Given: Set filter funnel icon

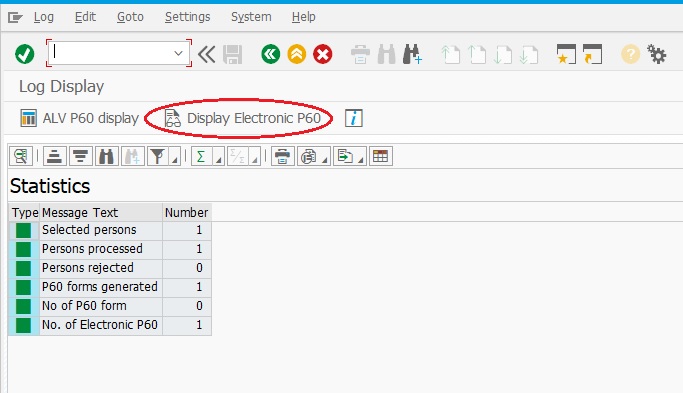Looking at the screenshot, I should (158, 156).
